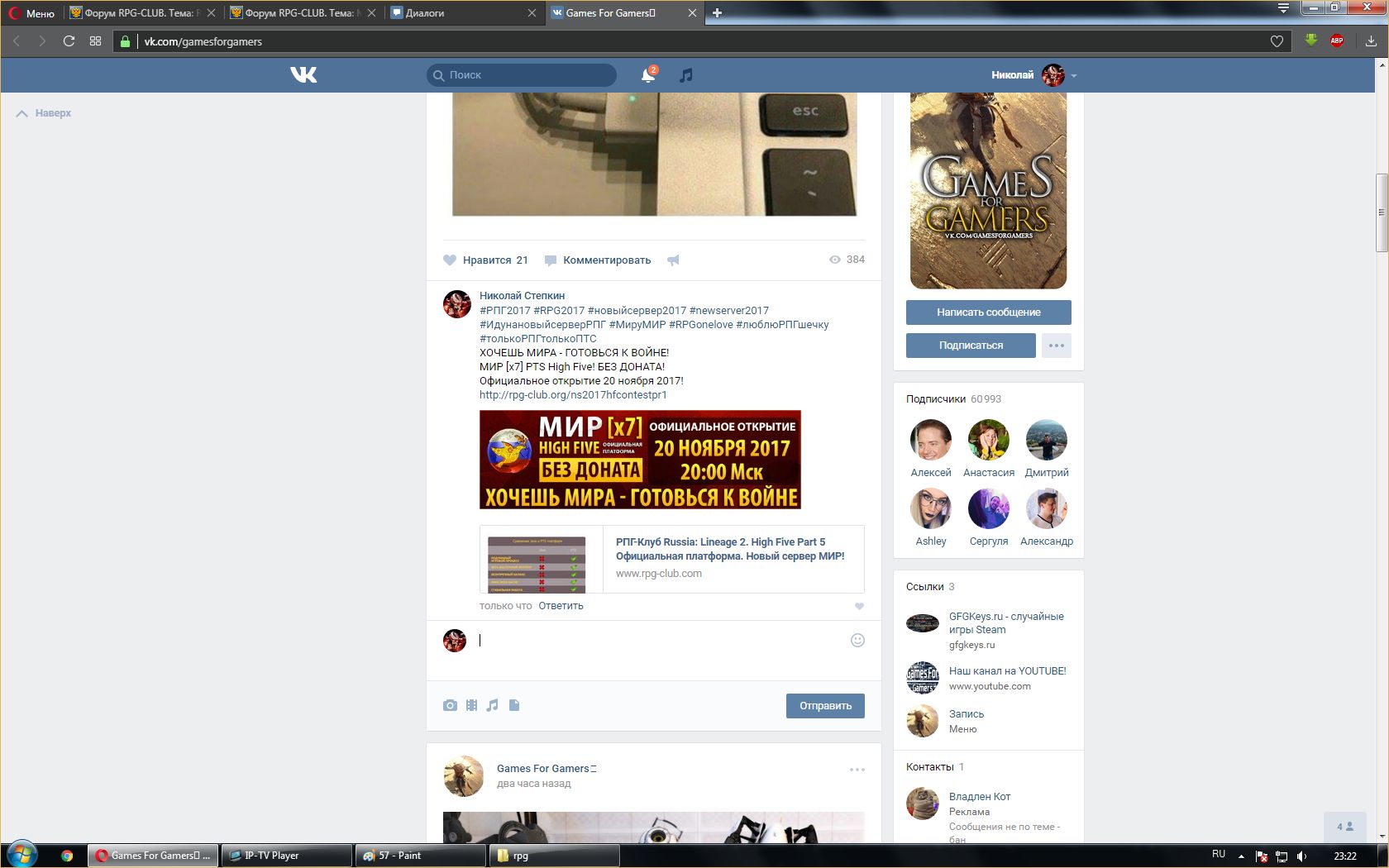1389x868 pixels.
Task: Close the Диалоги tab
Action: click(x=532, y=13)
